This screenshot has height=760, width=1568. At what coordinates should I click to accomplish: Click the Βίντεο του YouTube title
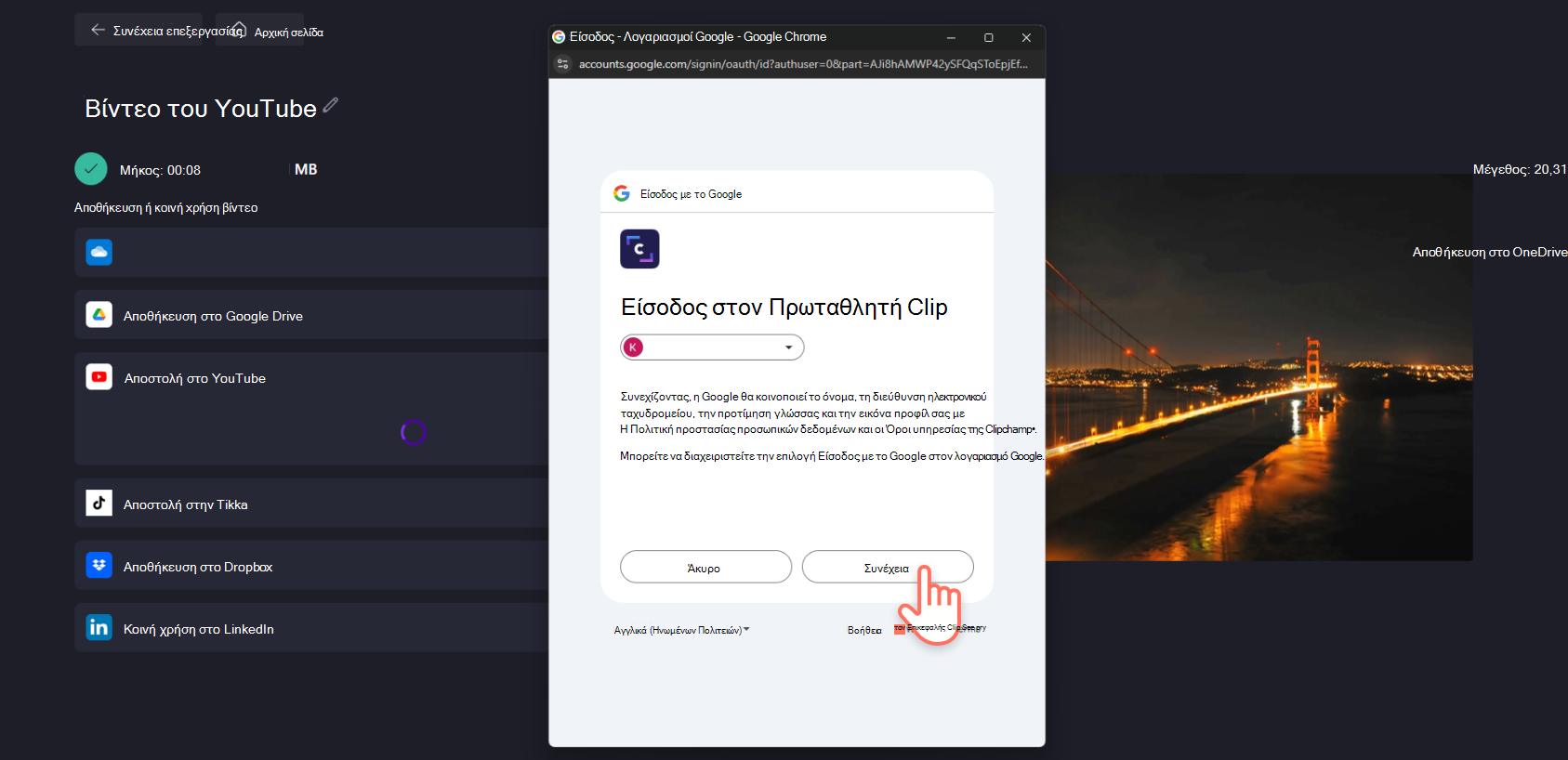pyautogui.click(x=201, y=109)
